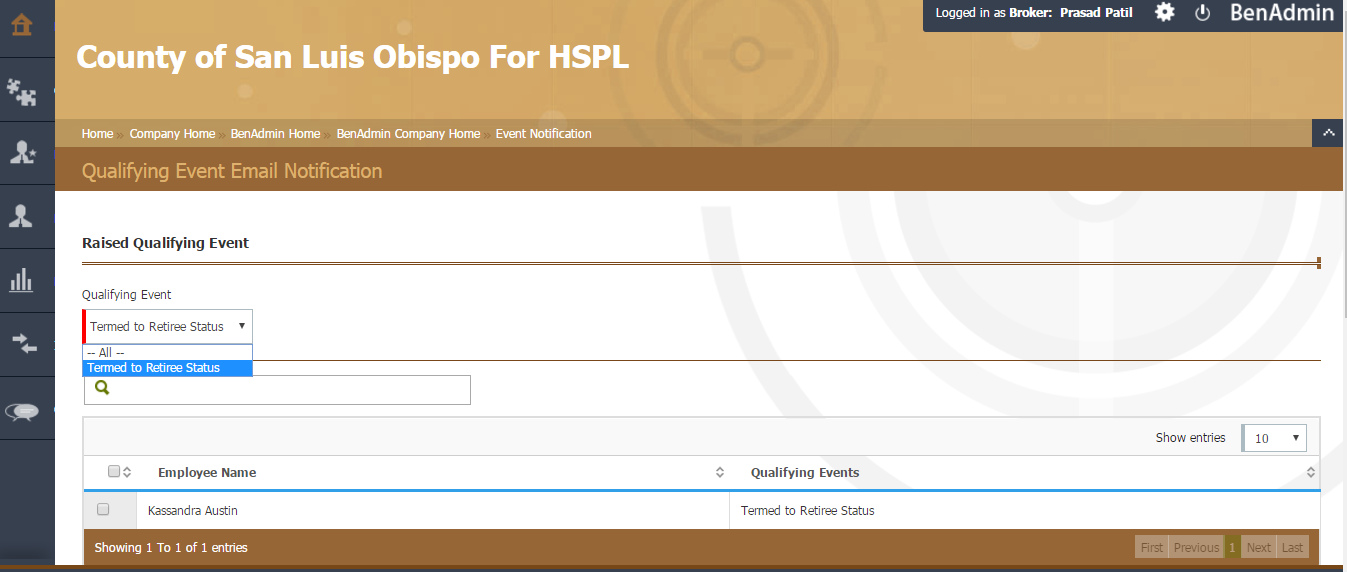The width and height of the screenshot is (1347, 572).
Task: Go to the Home breadcrumb
Action: point(97,133)
